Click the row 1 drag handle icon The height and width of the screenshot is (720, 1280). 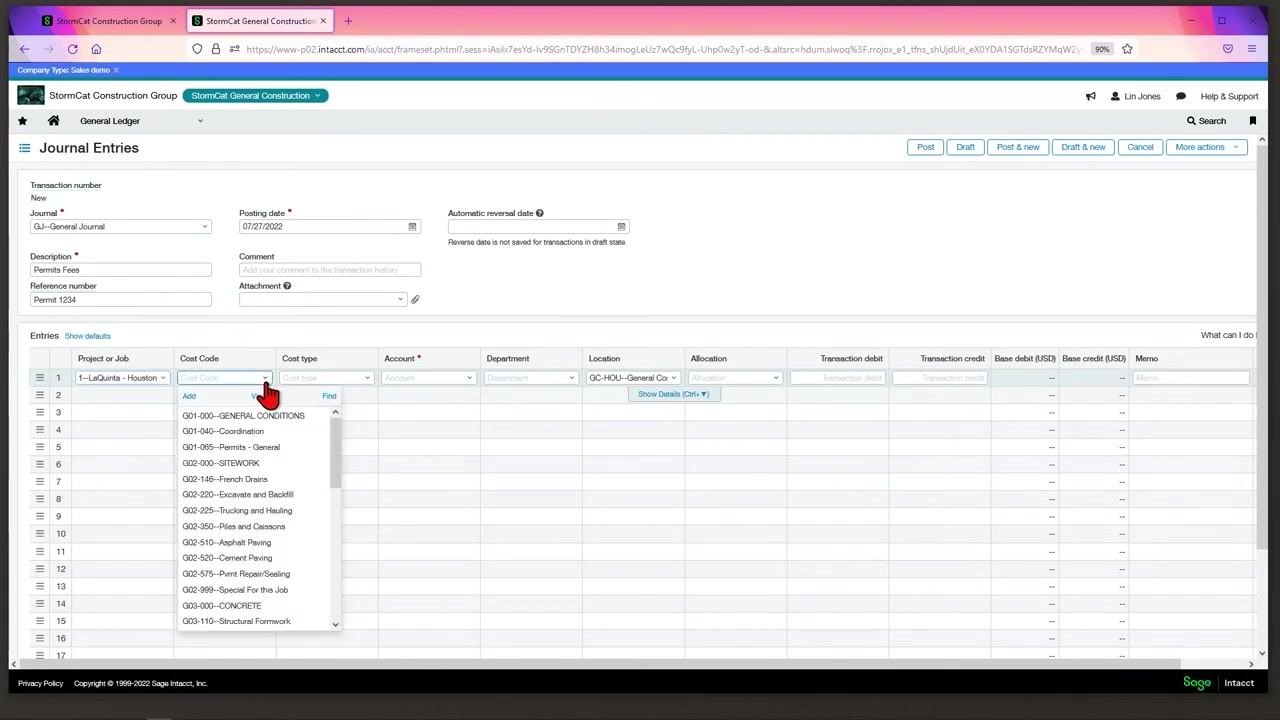point(40,378)
